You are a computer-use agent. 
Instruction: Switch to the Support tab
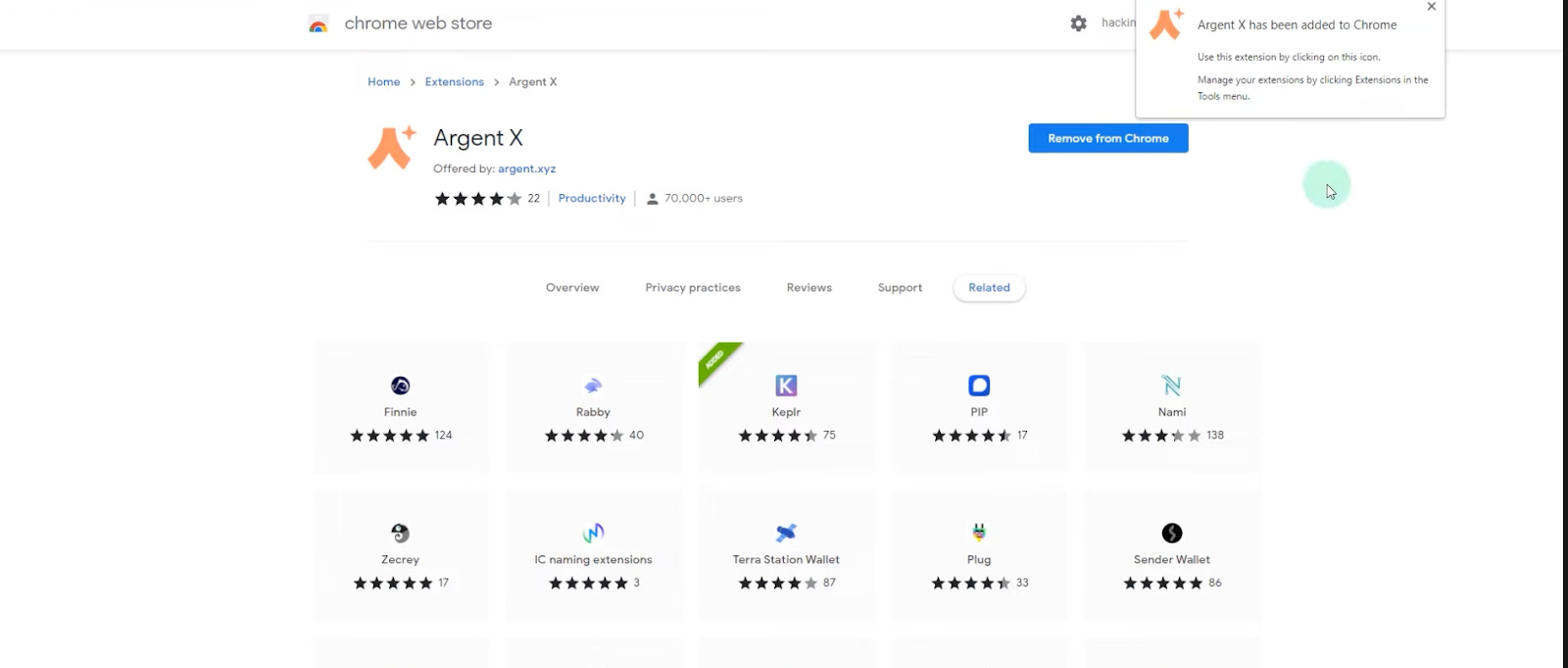(900, 288)
